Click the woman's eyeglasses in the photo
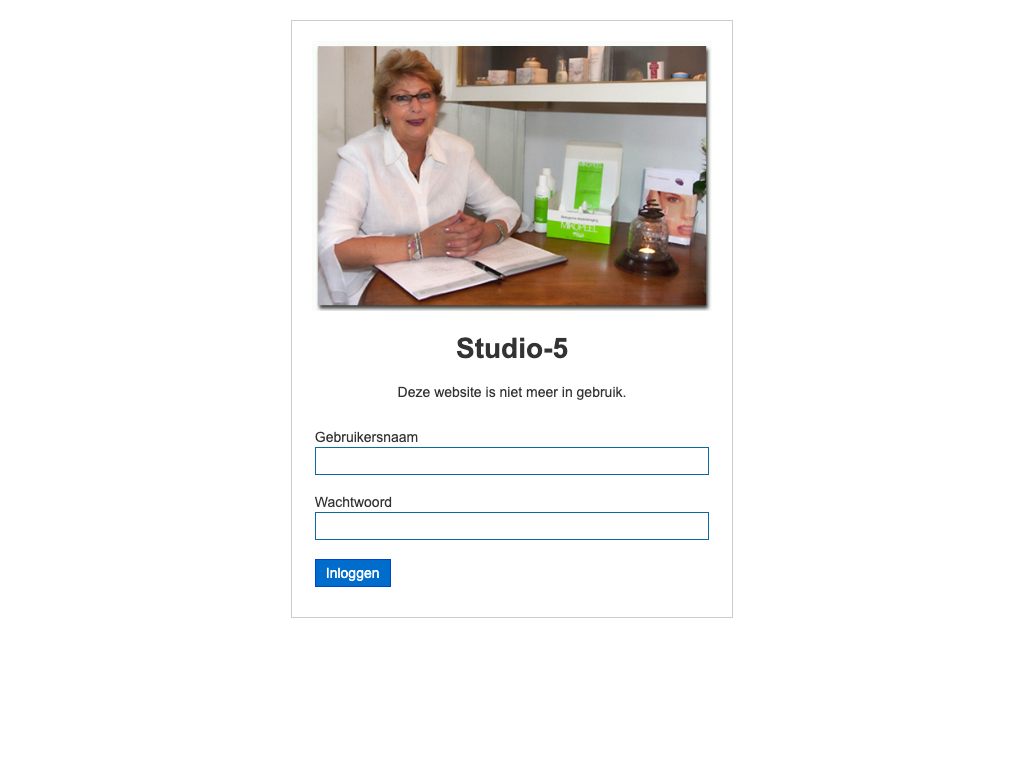Image resolution: width=1024 pixels, height=768 pixels. pos(411,99)
